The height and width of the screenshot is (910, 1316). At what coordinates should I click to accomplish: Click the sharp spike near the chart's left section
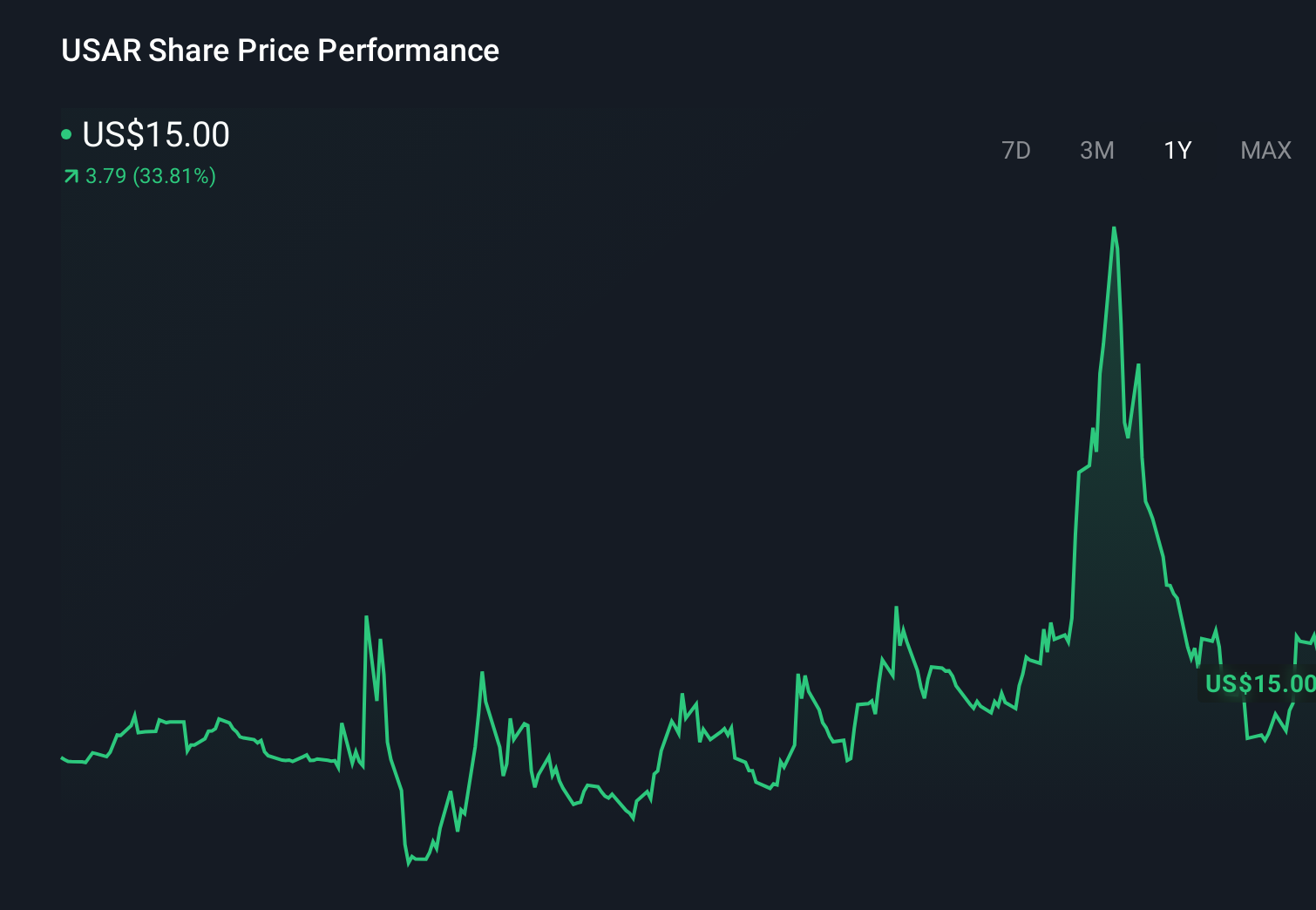pos(367,617)
